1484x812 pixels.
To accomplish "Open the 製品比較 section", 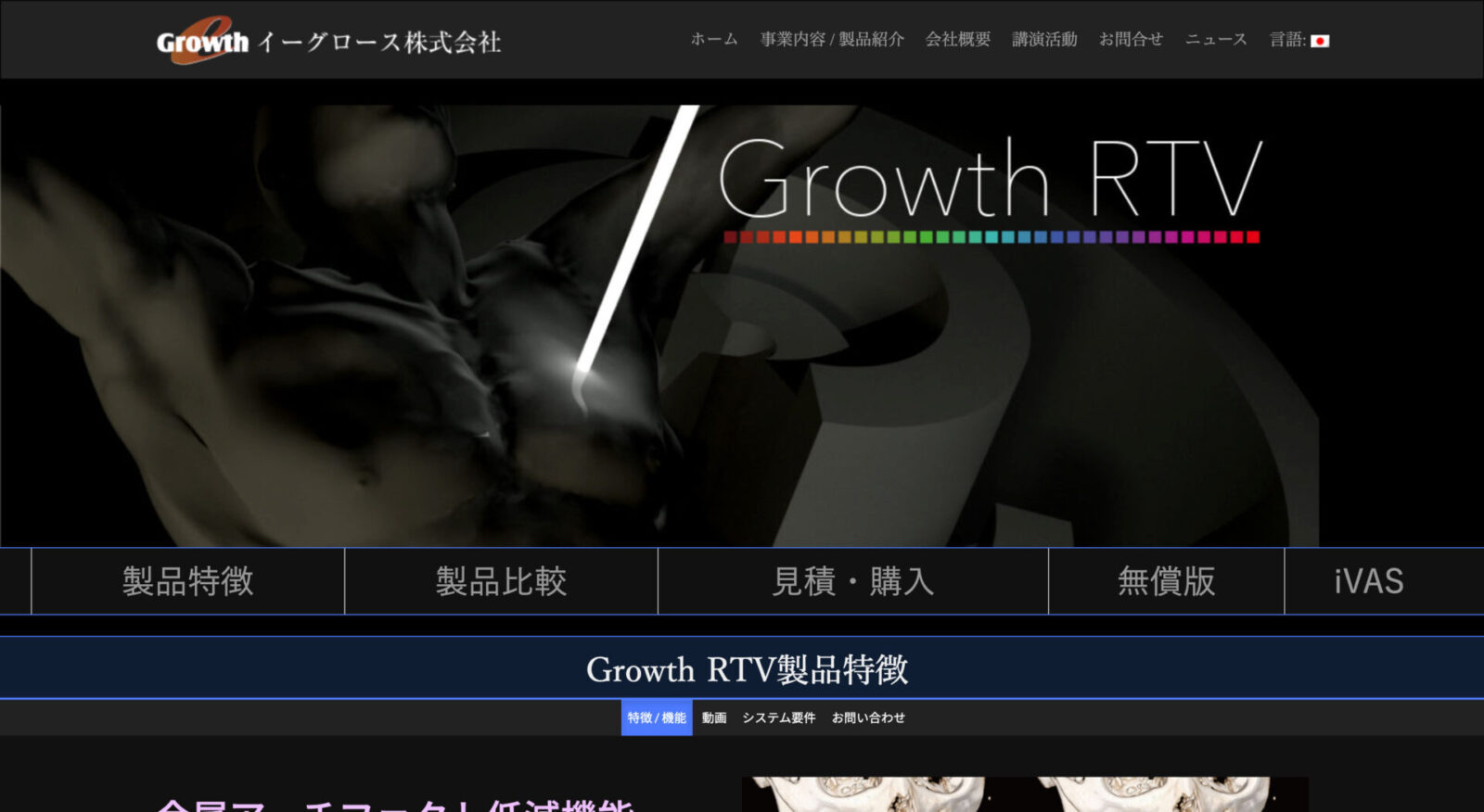I will [x=501, y=581].
